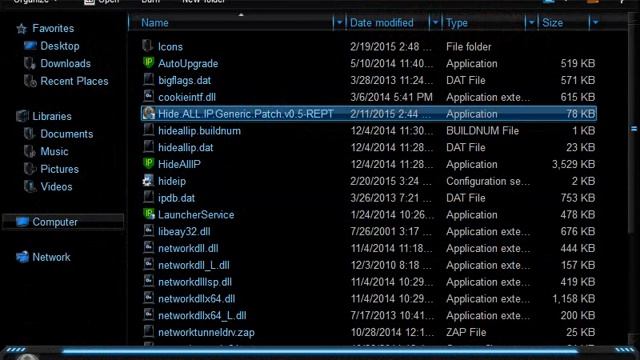
Task: Click the ZAP File type cell
Action: pyautogui.click(x=466, y=332)
